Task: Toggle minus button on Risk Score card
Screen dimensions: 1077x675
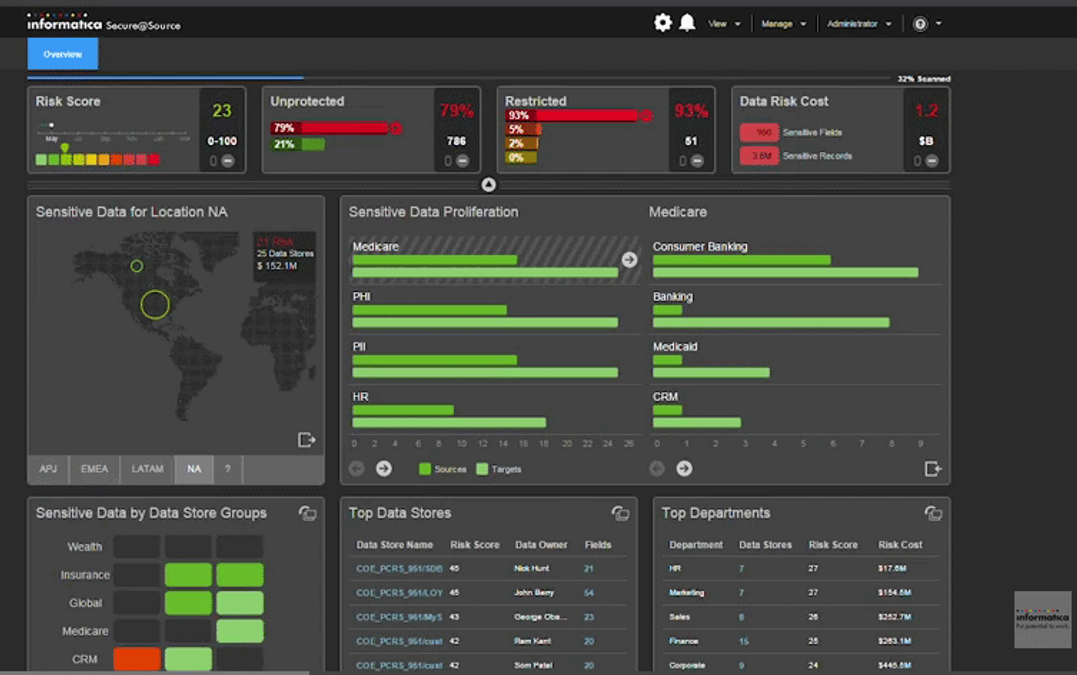Action: tap(228, 161)
